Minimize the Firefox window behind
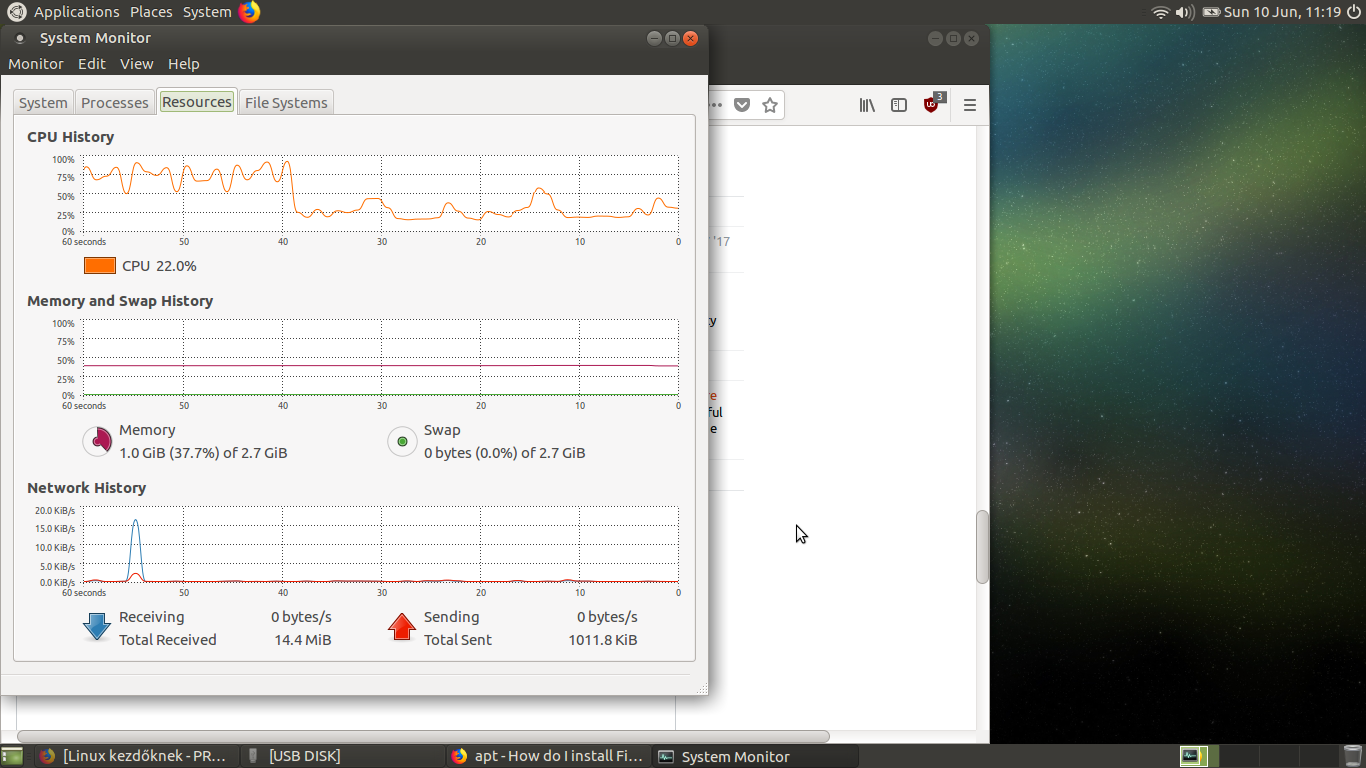The width and height of the screenshot is (1366, 768). (935, 38)
